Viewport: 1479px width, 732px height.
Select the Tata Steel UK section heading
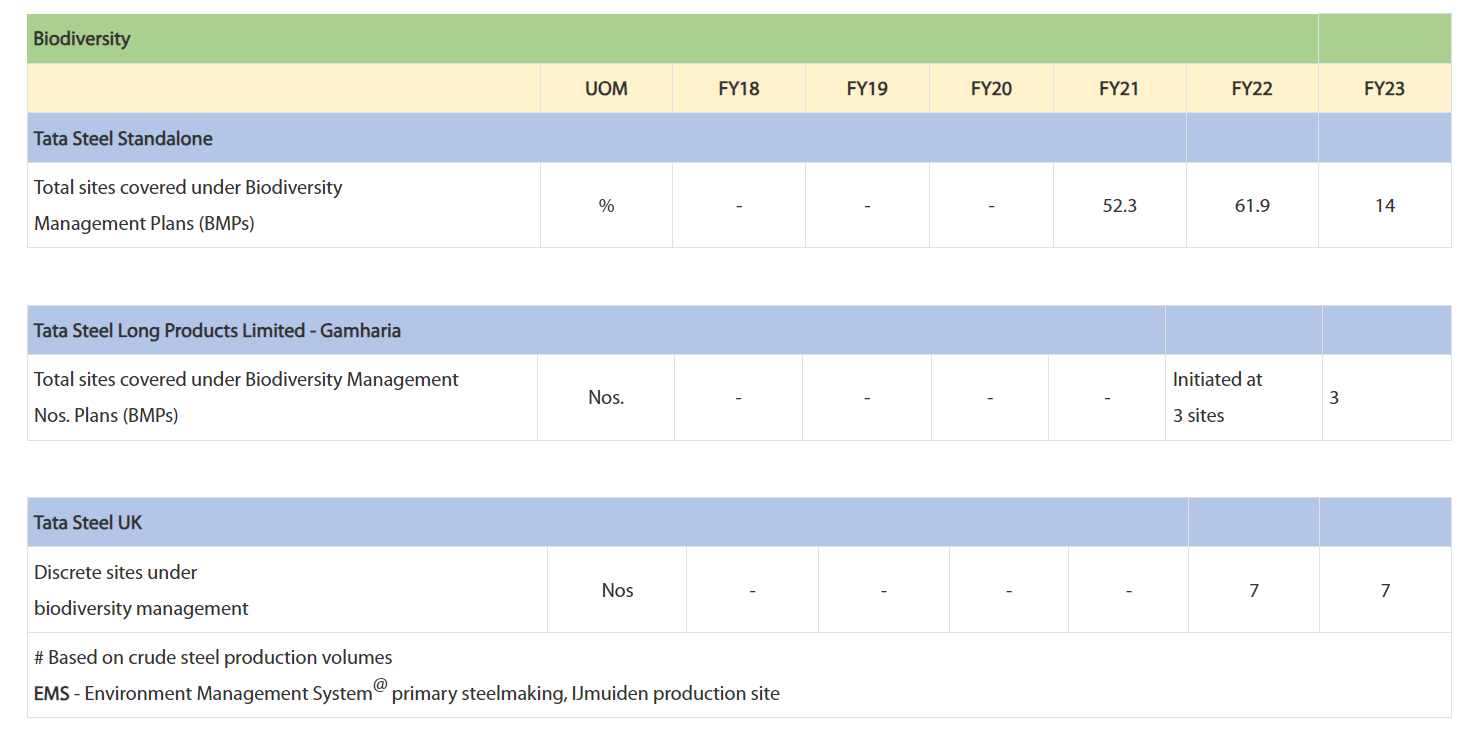[x=88, y=522]
